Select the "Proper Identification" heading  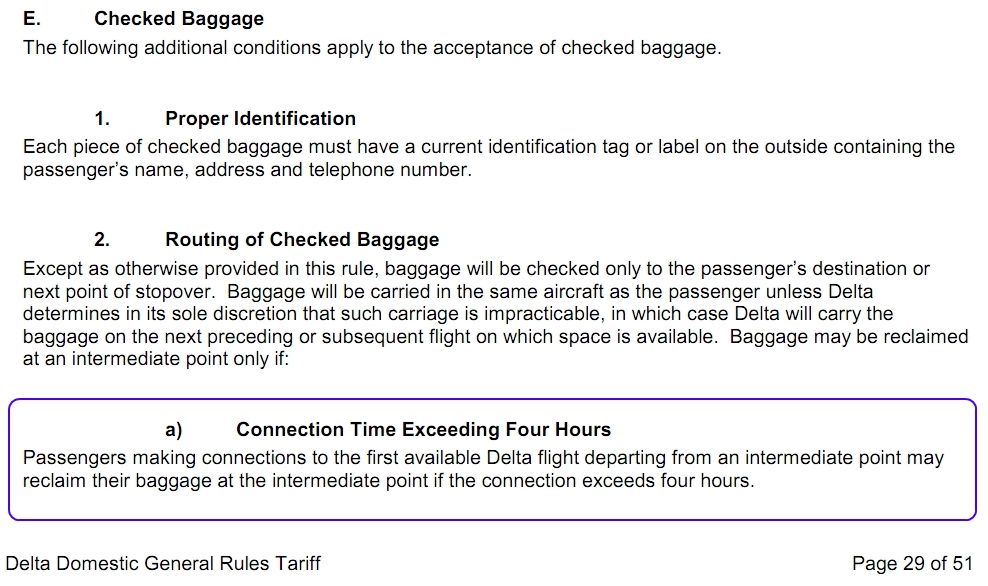[x=260, y=119]
